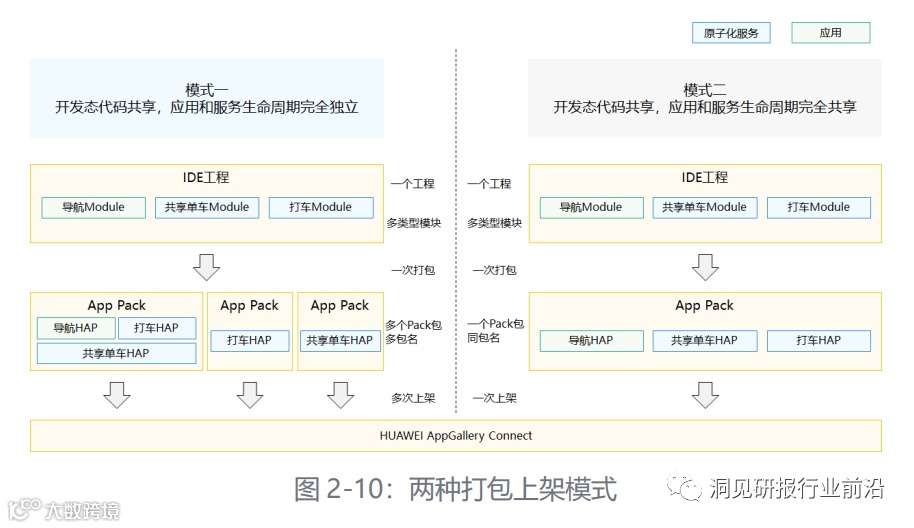Select 打车Module in the 模式二 IDE工程

tap(818, 207)
